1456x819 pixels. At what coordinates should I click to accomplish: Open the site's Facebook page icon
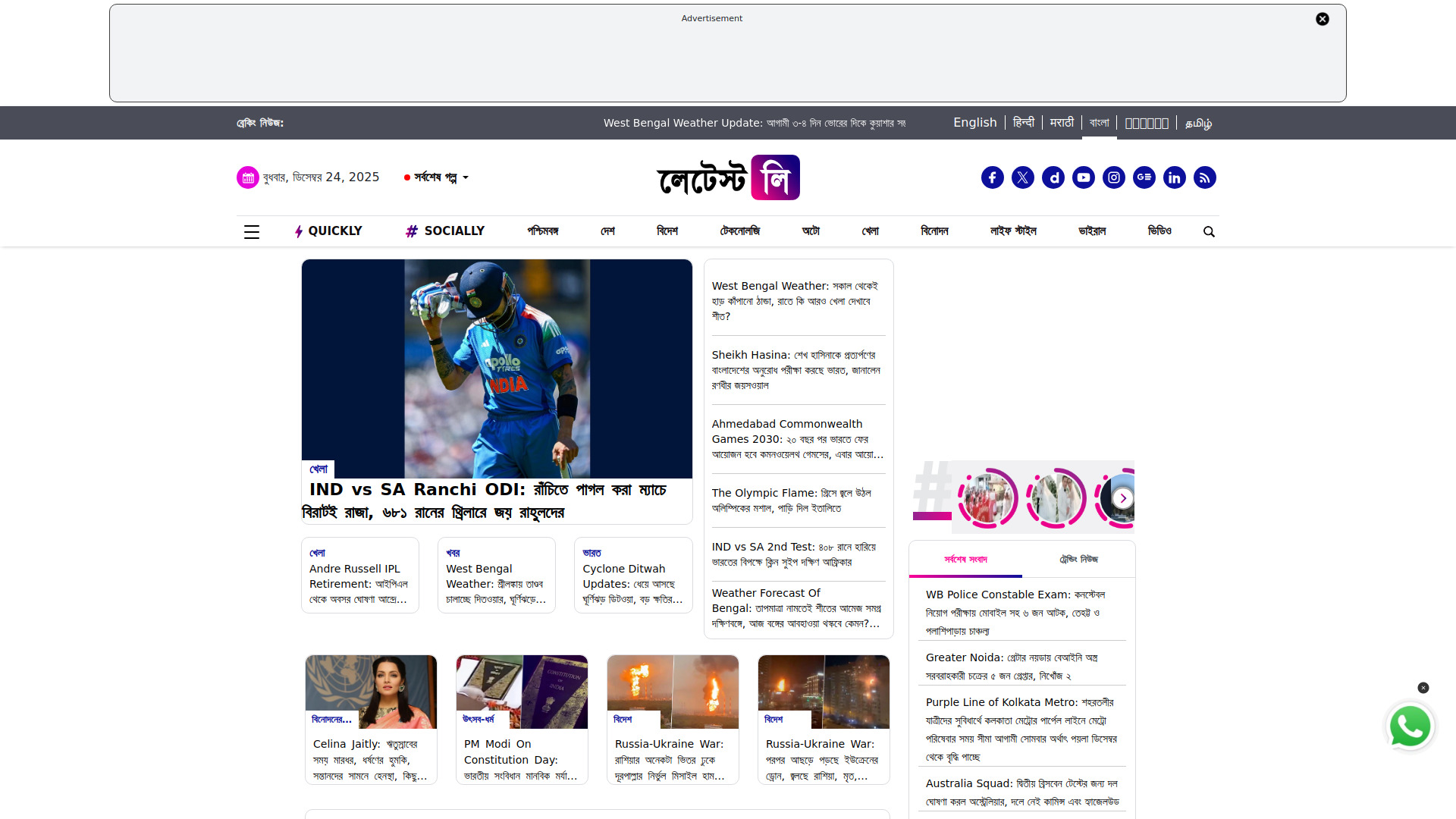tap(992, 177)
